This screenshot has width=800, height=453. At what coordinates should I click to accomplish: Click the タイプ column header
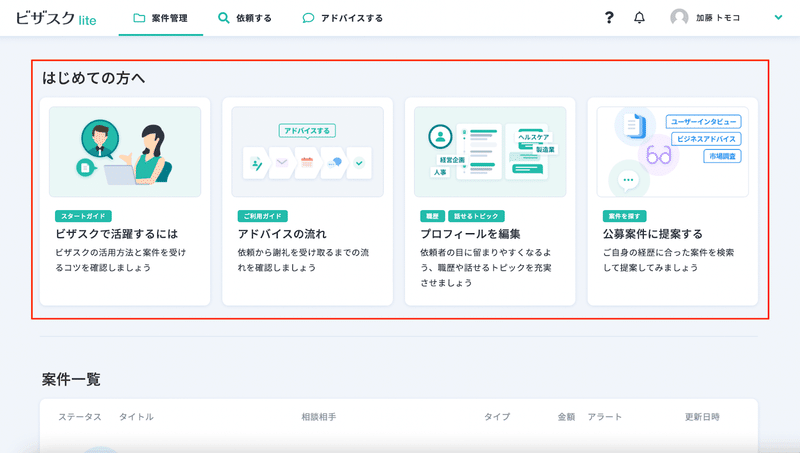497,417
